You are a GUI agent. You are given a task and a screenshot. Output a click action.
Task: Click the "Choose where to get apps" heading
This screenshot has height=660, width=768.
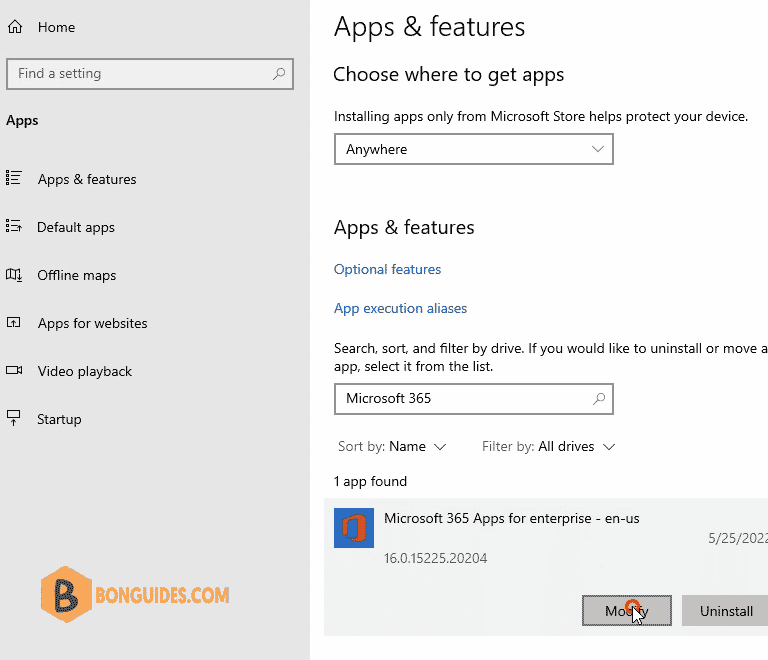[449, 75]
